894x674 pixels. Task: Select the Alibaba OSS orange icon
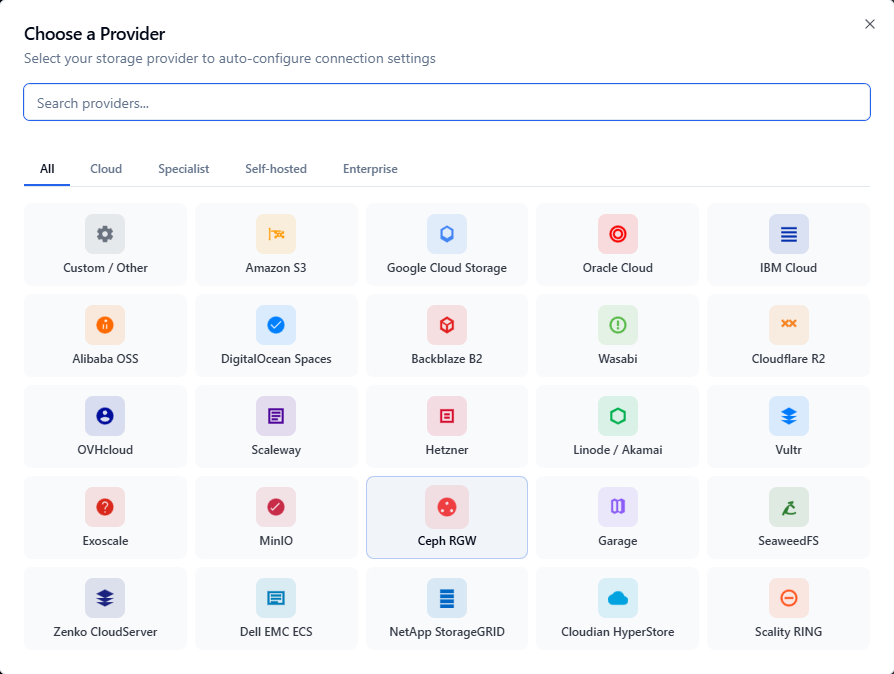tap(105, 325)
